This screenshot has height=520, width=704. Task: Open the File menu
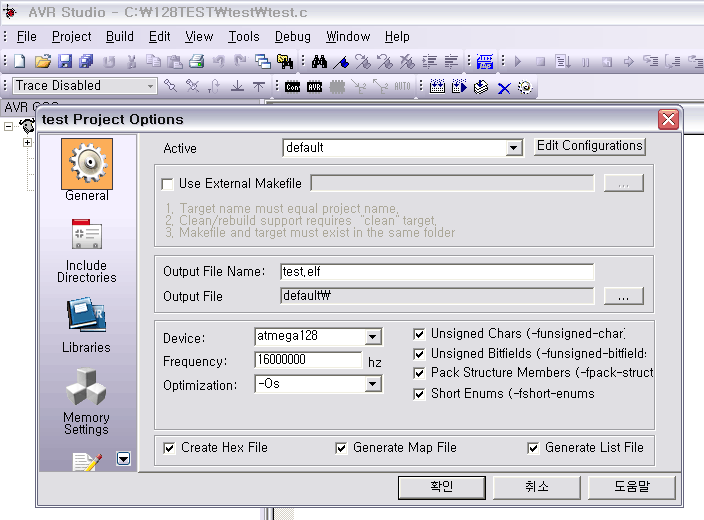click(x=26, y=36)
